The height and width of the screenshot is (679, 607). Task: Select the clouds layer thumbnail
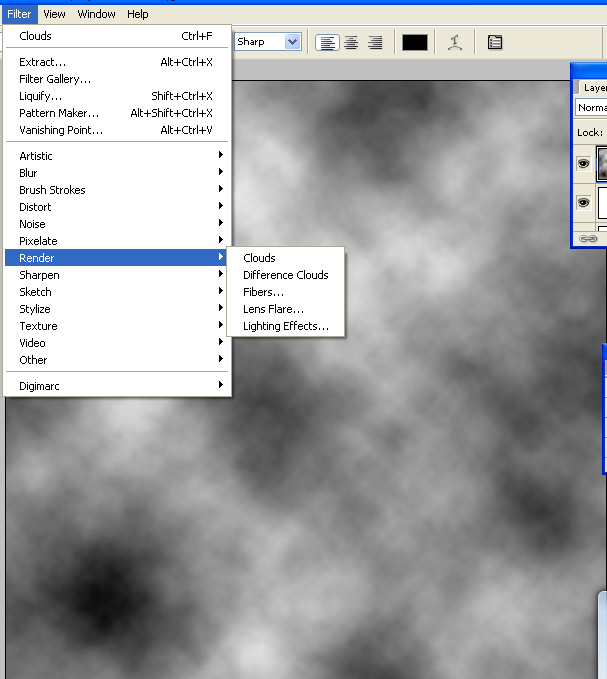(x=602, y=163)
